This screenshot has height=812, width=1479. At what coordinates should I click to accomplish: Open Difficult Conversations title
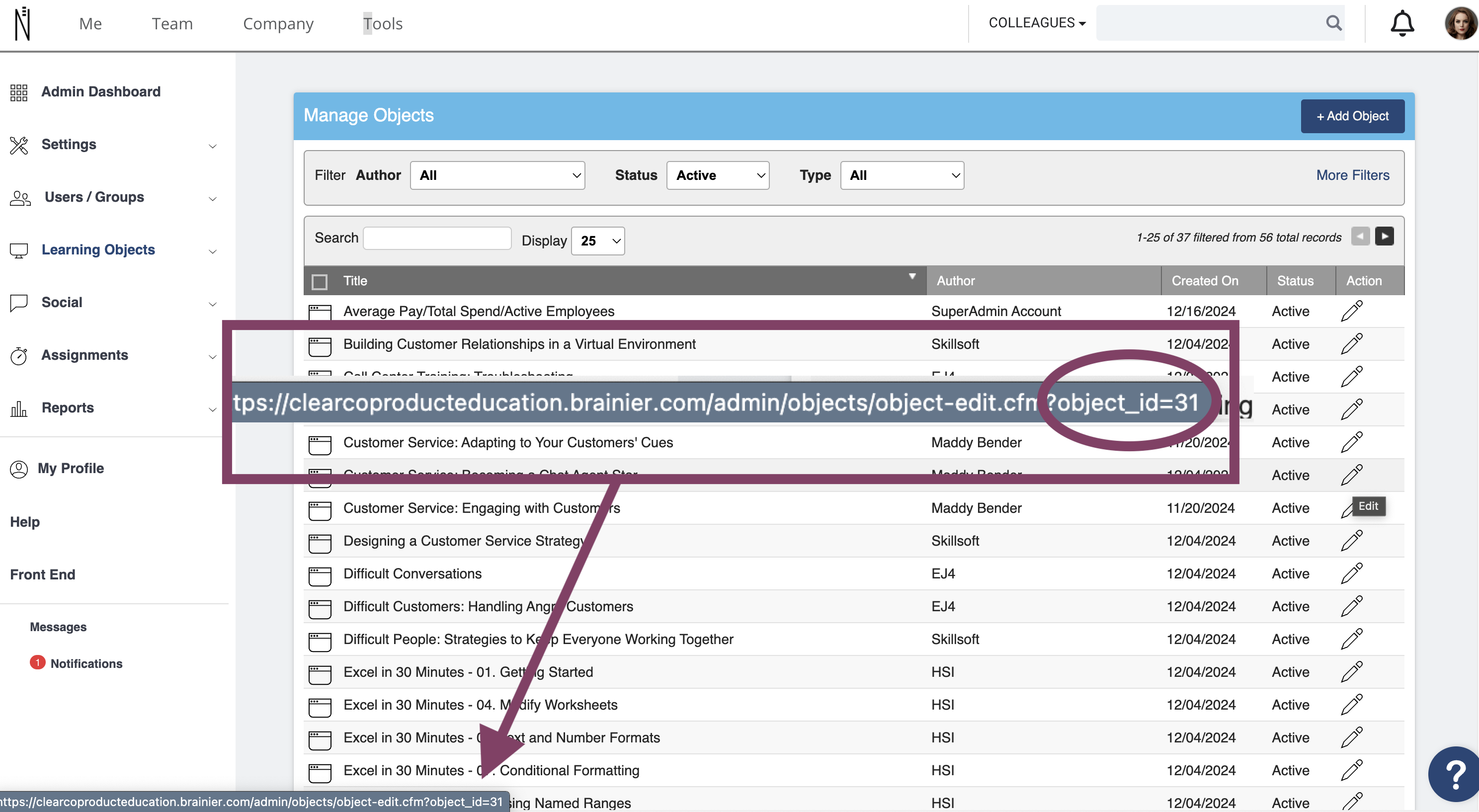(x=412, y=573)
